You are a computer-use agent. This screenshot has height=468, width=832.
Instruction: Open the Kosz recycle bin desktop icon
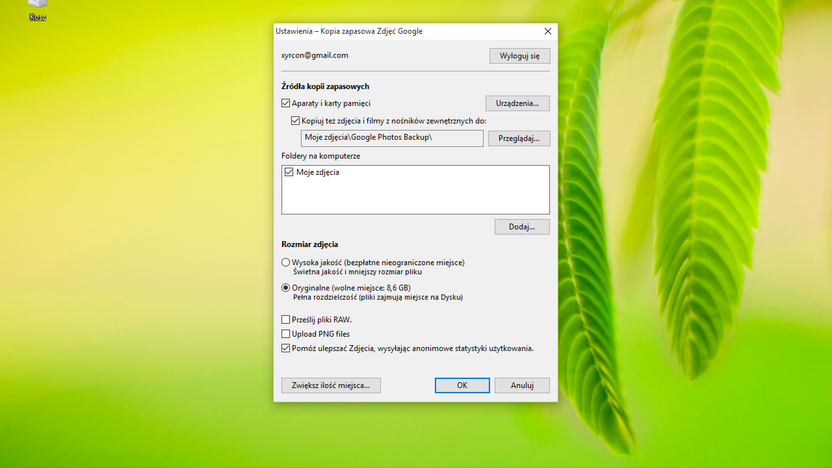click(x=37, y=10)
